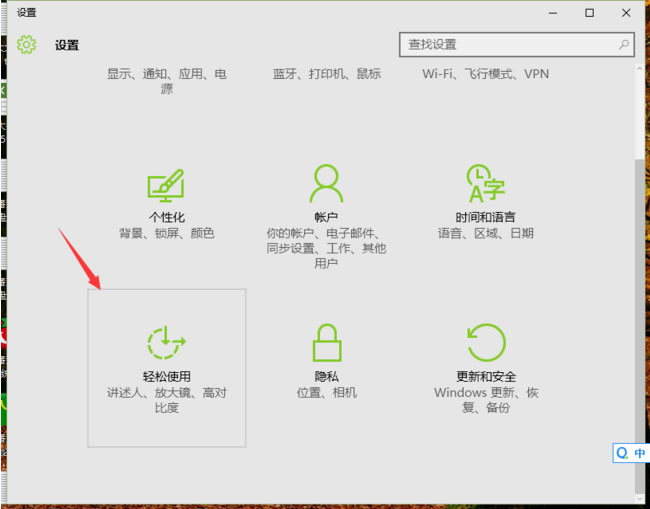Click the 时间和语言 label
This screenshot has height=509, width=650.
[x=485, y=217]
